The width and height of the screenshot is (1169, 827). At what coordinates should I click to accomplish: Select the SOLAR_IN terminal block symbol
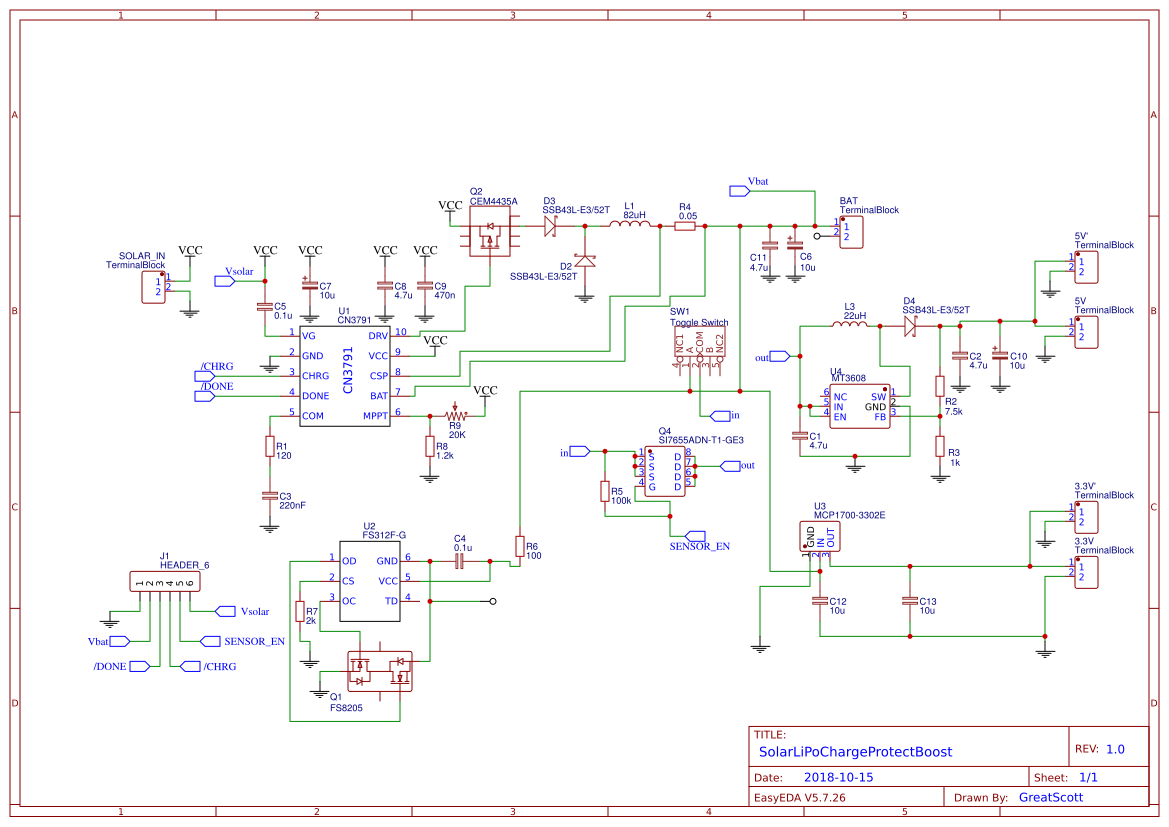[x=154, y=287]
